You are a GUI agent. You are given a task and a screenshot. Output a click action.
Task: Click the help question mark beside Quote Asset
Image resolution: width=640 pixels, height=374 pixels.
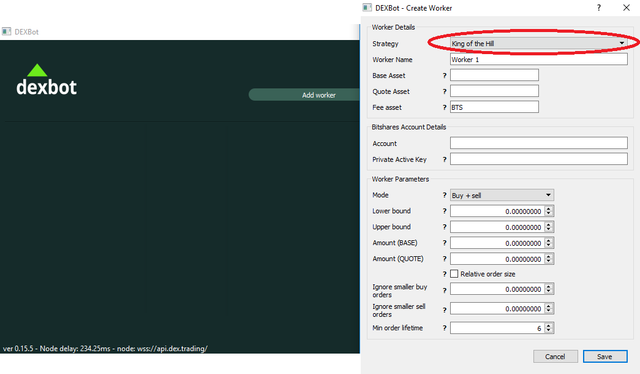click(x=444, y=91)
